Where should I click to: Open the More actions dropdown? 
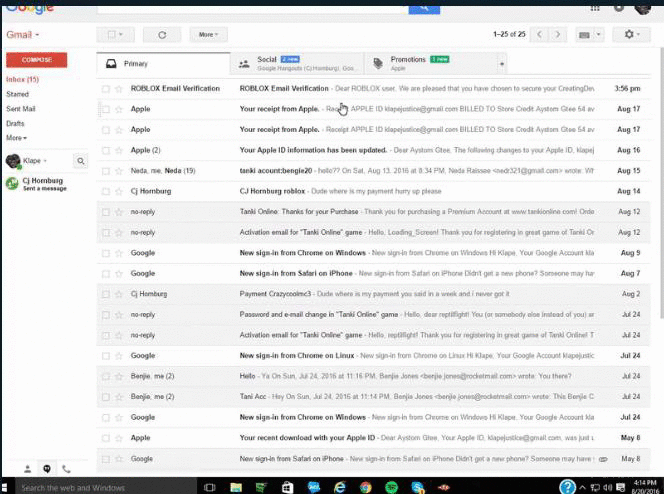[208, 35]
